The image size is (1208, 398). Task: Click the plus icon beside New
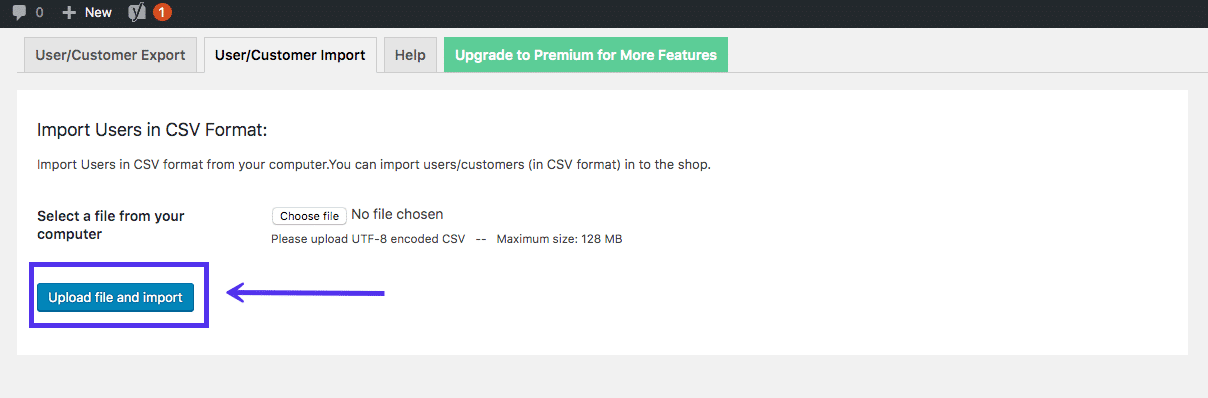[69, 13]
